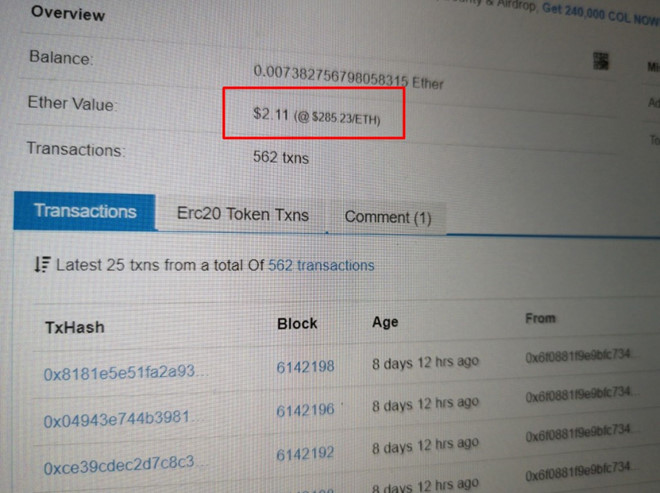Click the Overview heading
This screenshot has width=660, height=493.
coord(68,13)
